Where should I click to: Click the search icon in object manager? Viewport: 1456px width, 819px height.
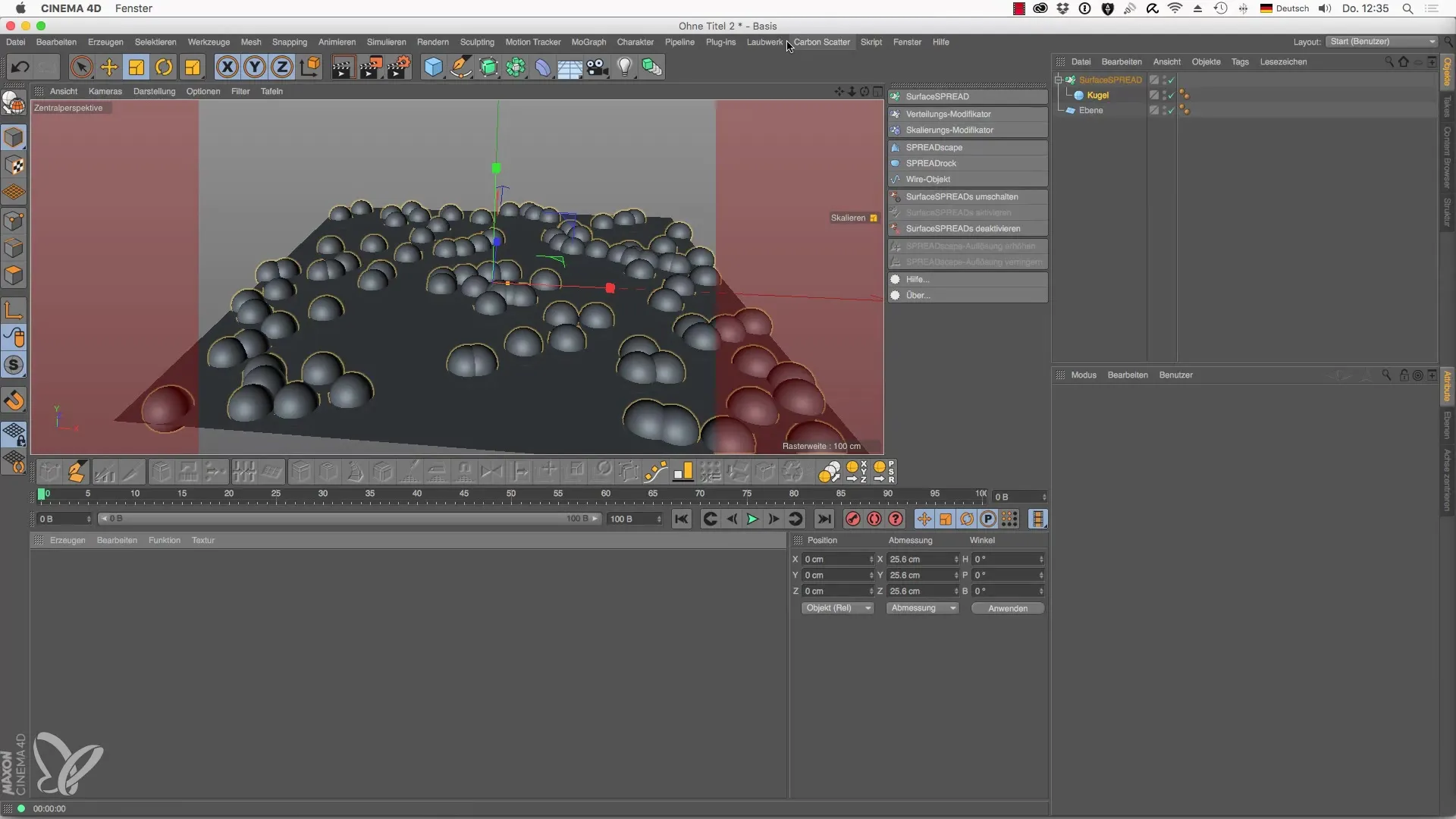tap(1389, 61)
